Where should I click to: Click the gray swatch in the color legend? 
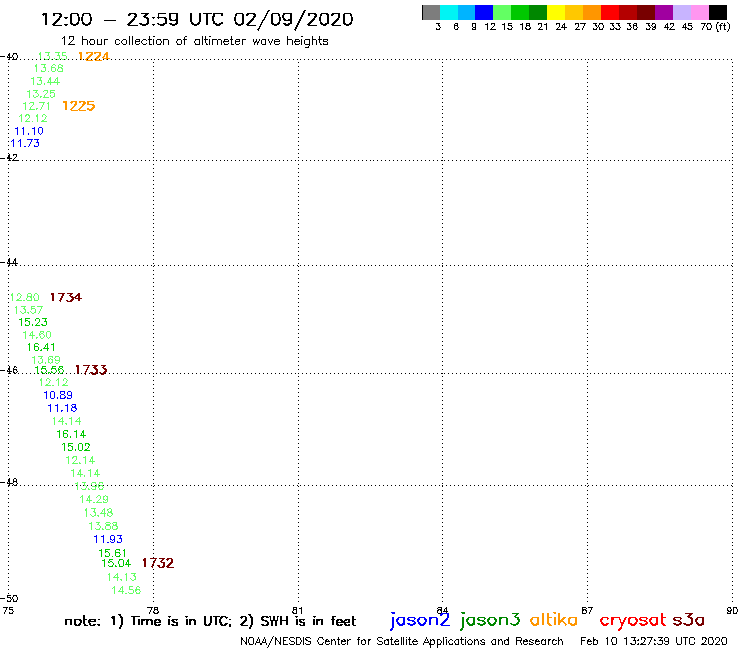click(431, 13)
